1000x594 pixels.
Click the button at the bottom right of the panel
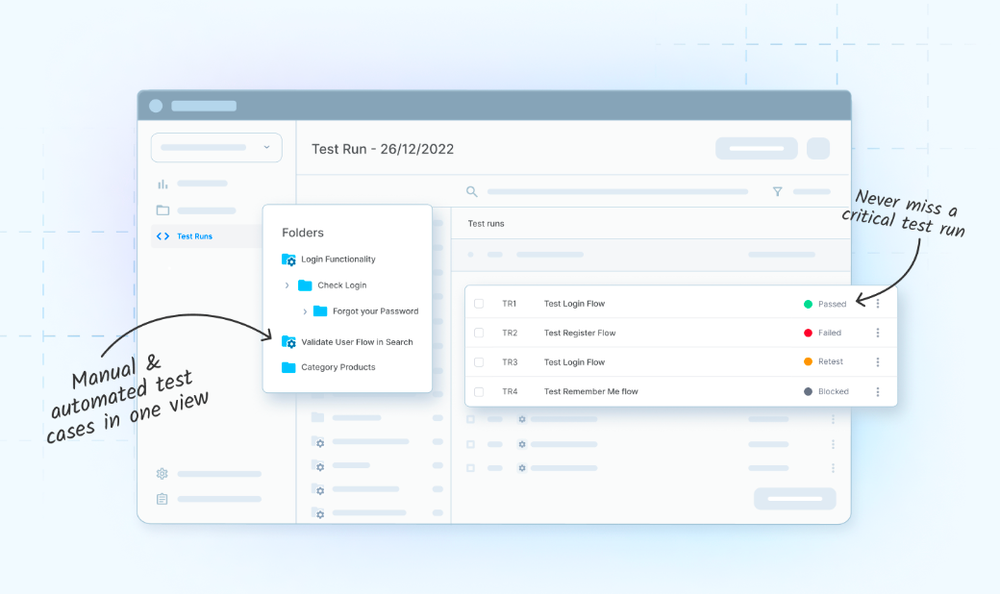[794, 498]
